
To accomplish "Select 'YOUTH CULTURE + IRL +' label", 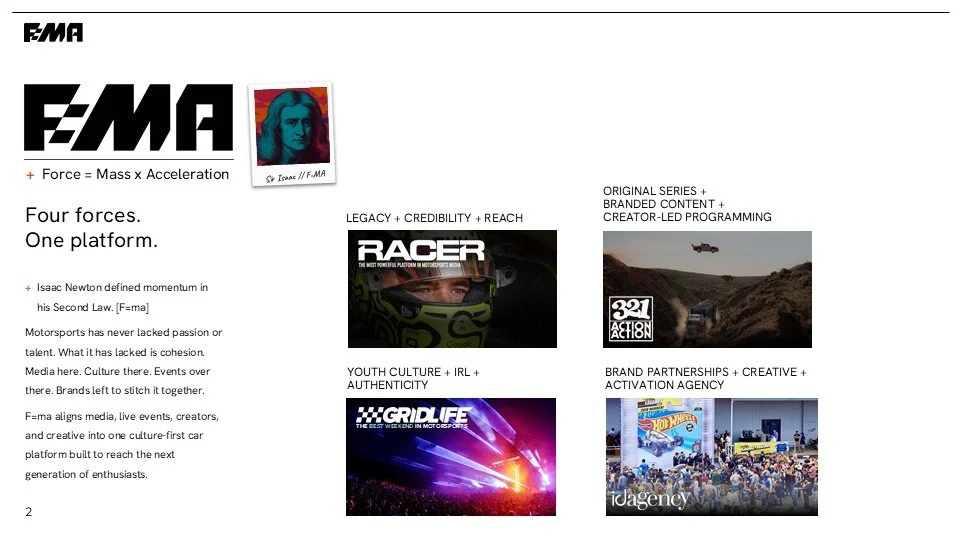I will click(x=413, y=372).
